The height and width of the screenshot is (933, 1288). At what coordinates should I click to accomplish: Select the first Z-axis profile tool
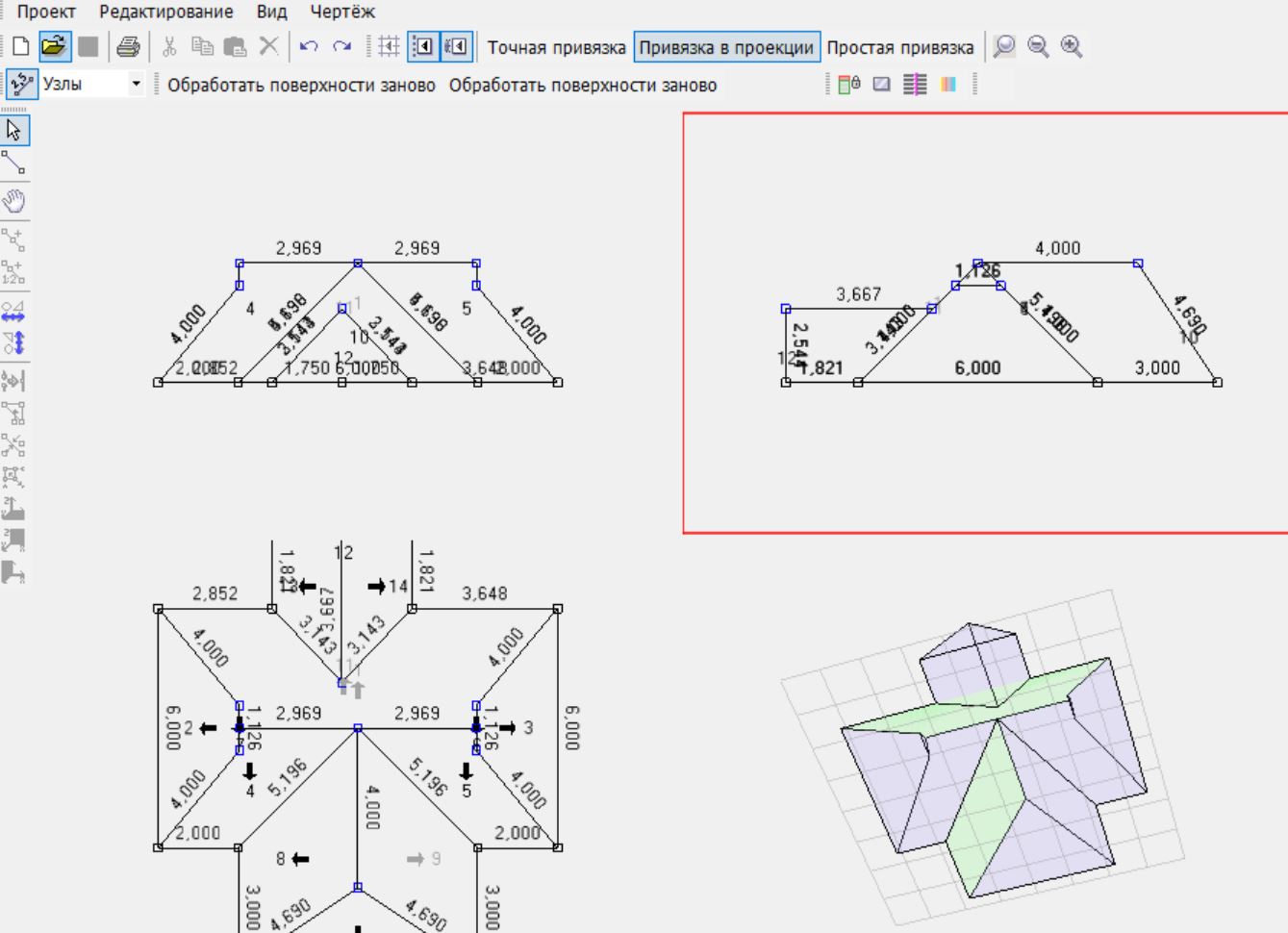[14, 508]
